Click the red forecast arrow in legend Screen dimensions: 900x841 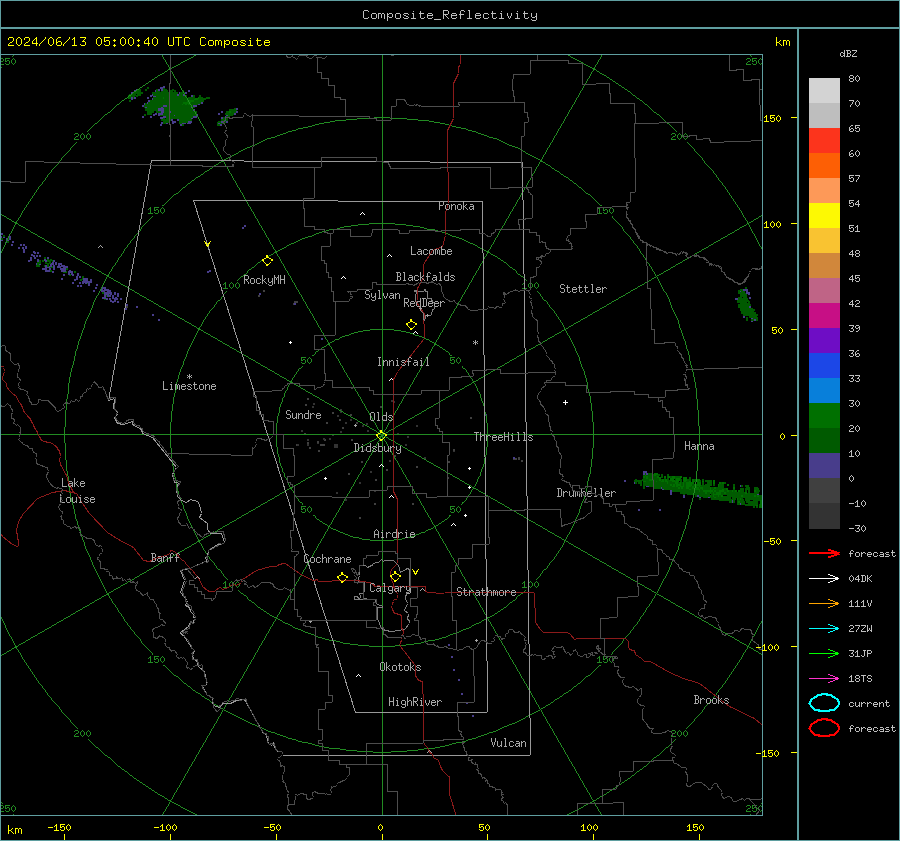click(x=824, y=553)
